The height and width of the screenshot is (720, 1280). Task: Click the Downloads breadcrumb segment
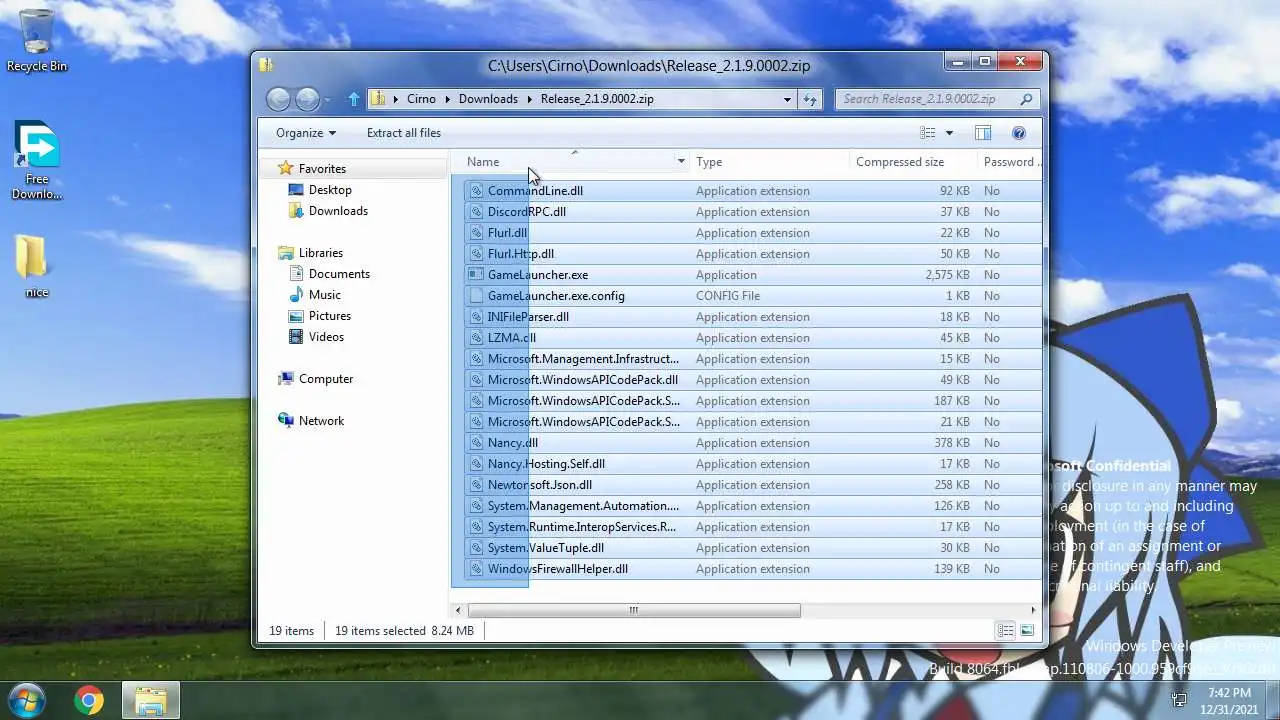(488, 99)
